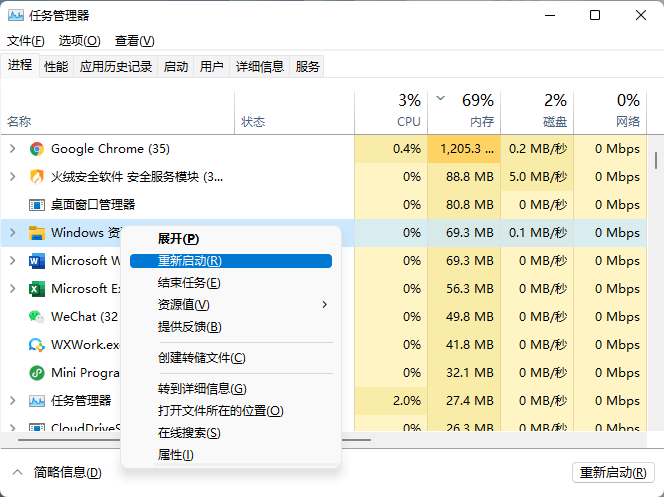
Task: Choose 打开文件所在的位置(O) in context menu
Action: pos(231,411)
